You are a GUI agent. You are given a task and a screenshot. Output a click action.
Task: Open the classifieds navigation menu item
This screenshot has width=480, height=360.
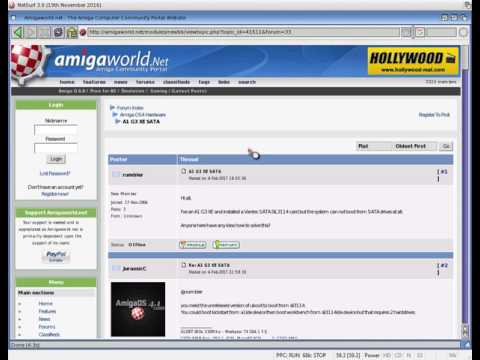pyautogui.click(x=176, y=82)
